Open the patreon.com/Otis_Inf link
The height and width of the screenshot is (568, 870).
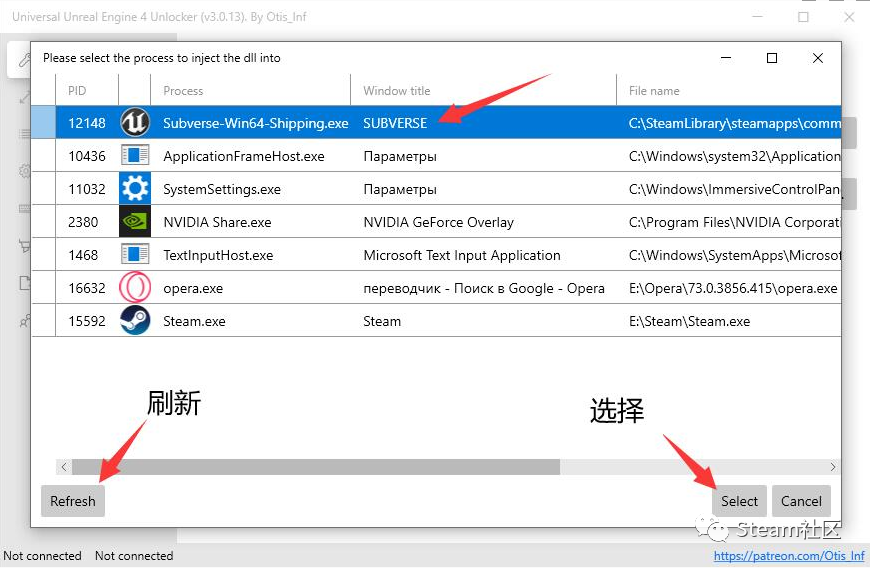789,556
